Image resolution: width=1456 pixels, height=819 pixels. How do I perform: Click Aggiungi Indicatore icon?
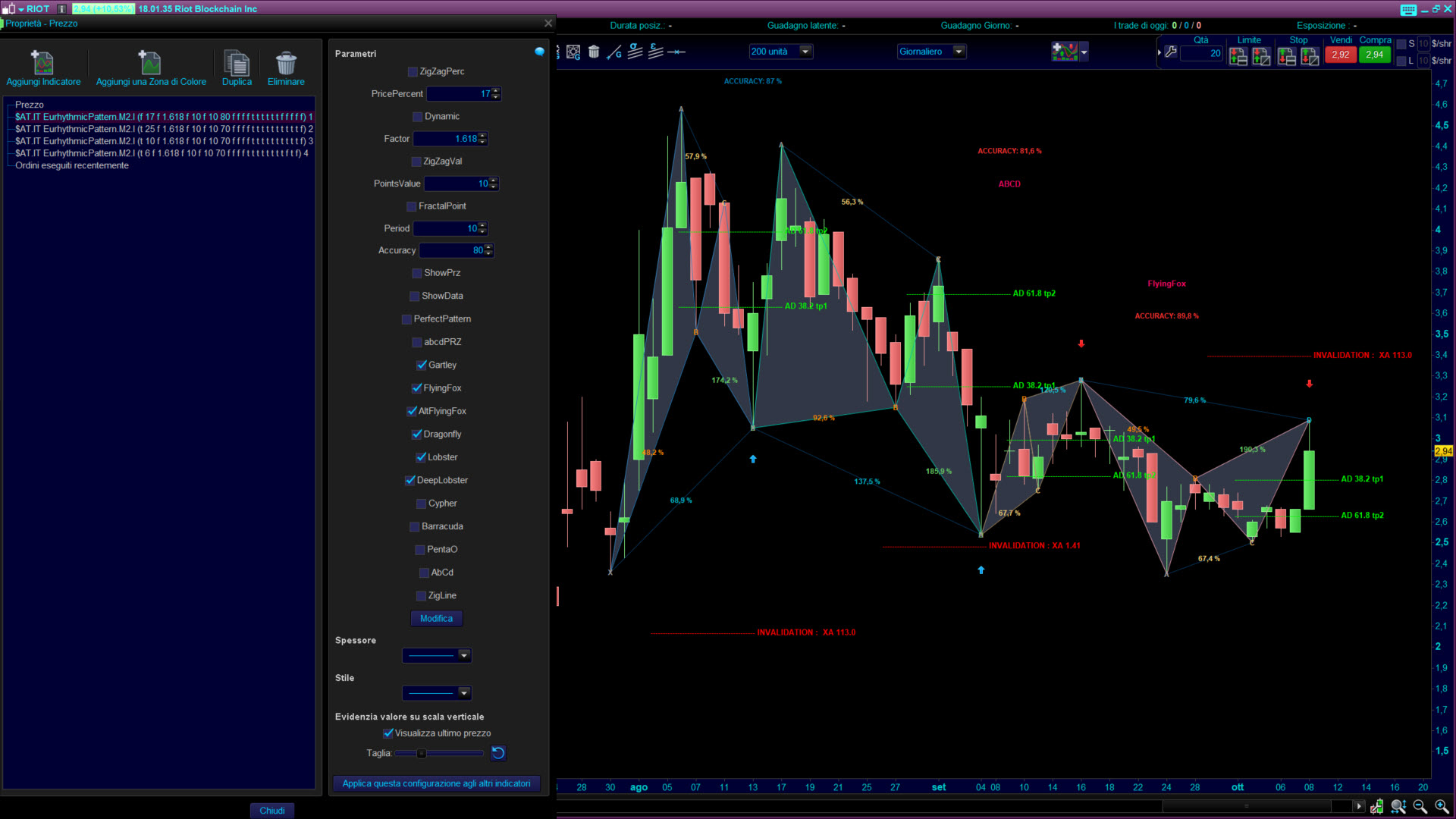click(42, 62)
